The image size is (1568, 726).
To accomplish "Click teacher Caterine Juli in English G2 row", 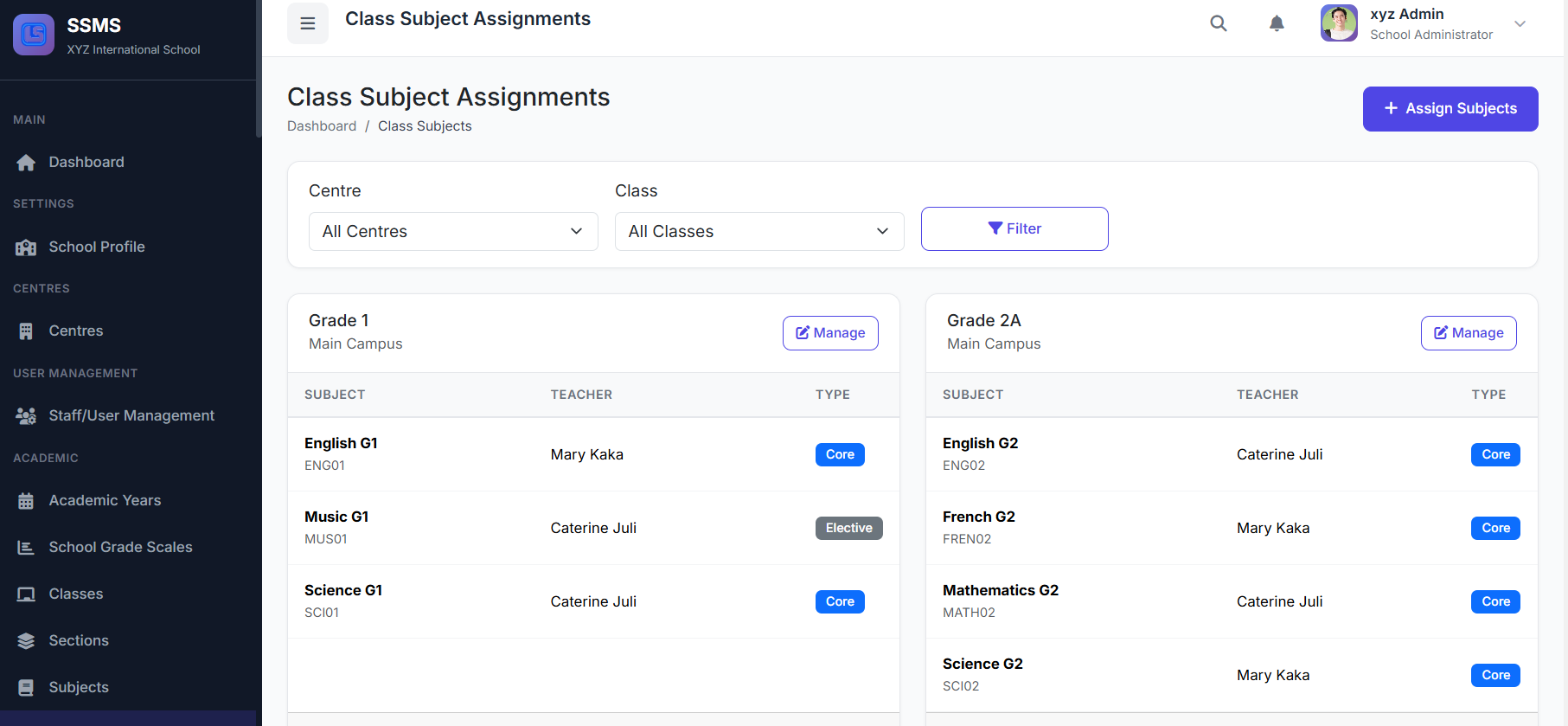I will 1280,454.
